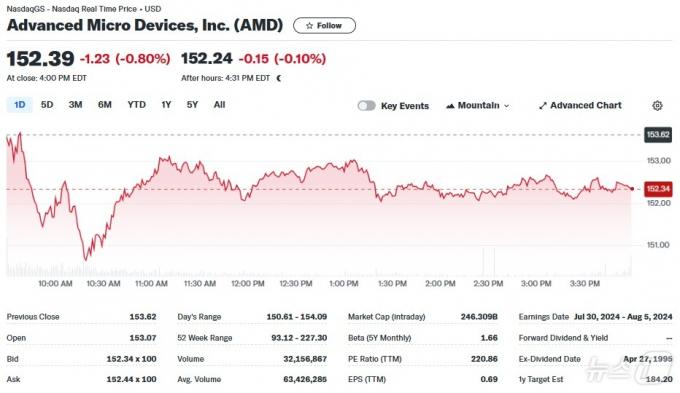Click the At close: 4:00 PM EDT text

(46, 79)
